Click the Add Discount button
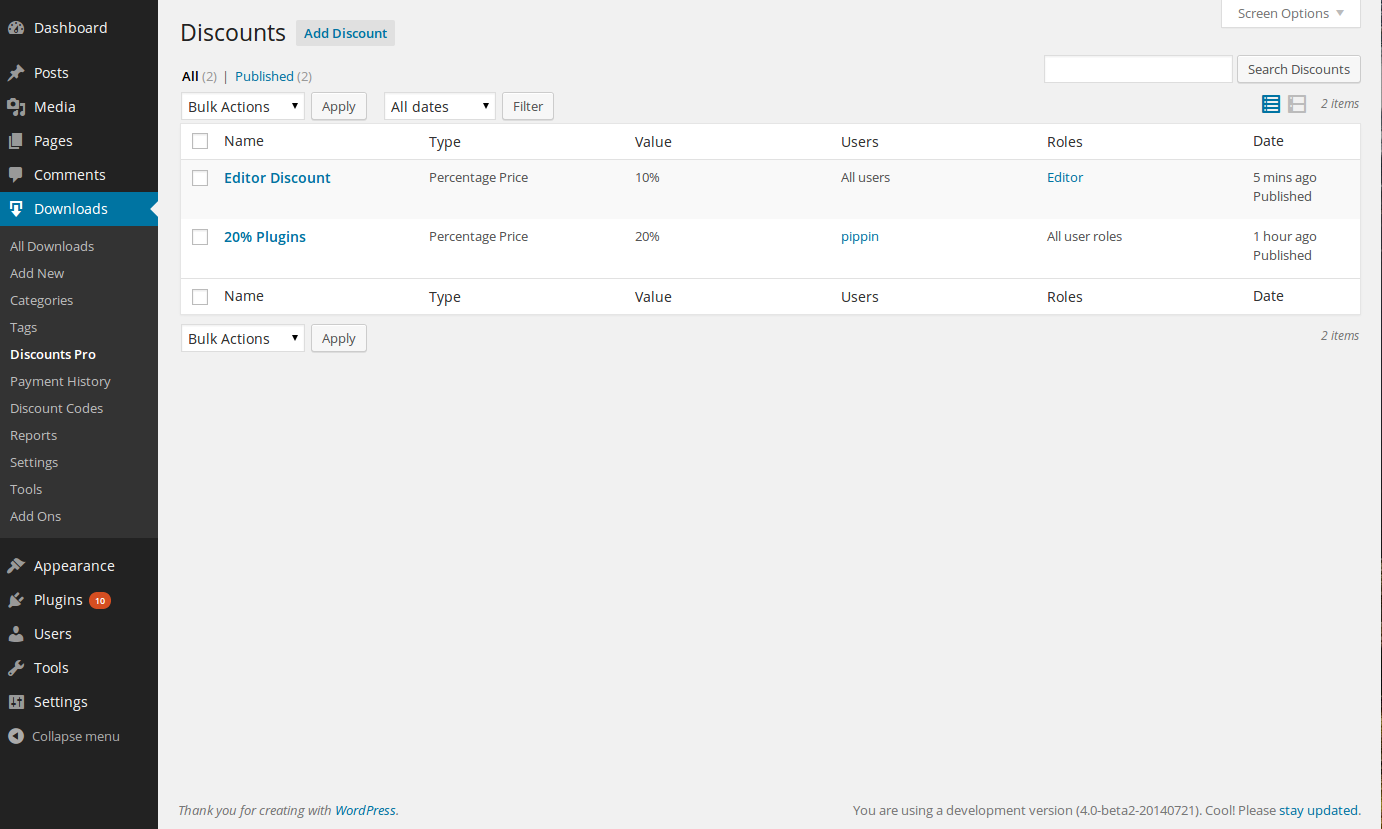1382x829 pixels. pyautogui.click(x=345, y=33)
